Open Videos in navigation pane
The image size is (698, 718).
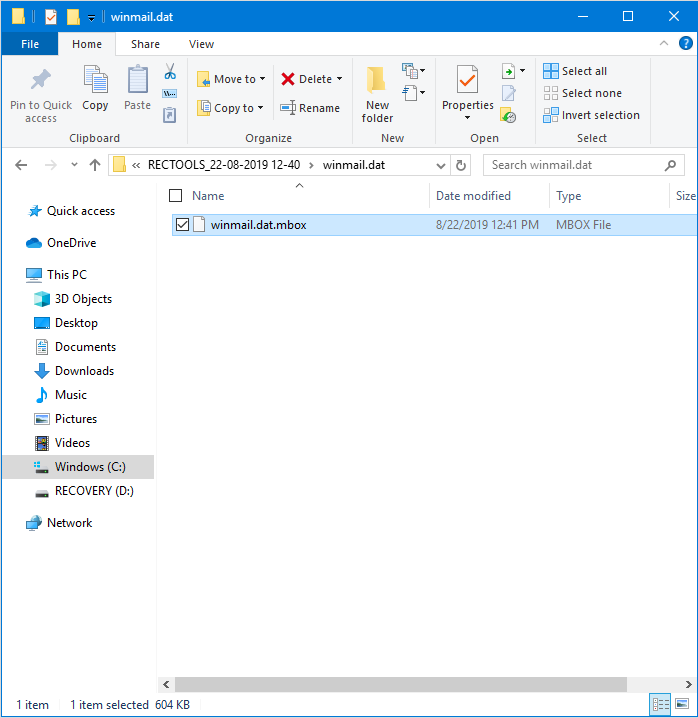(x=62, y=443)
